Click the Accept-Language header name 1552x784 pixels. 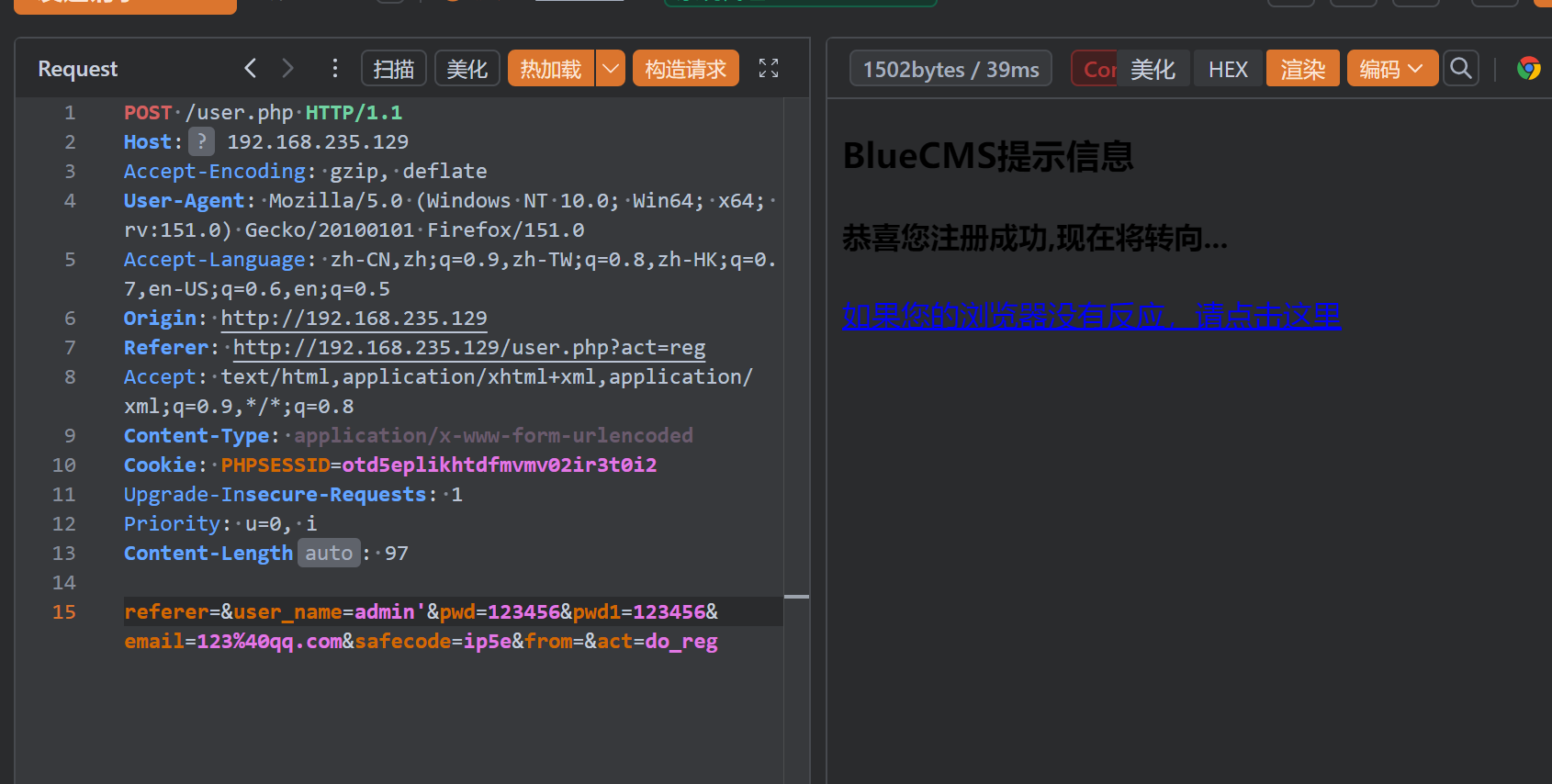pos(215,259)
